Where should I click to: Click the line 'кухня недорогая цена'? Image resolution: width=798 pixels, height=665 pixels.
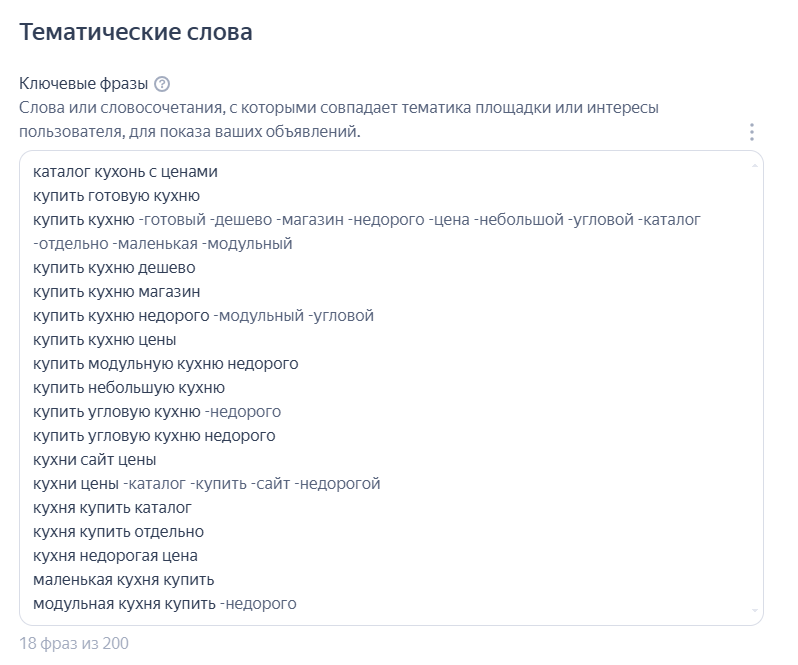(x=115, y=556)
